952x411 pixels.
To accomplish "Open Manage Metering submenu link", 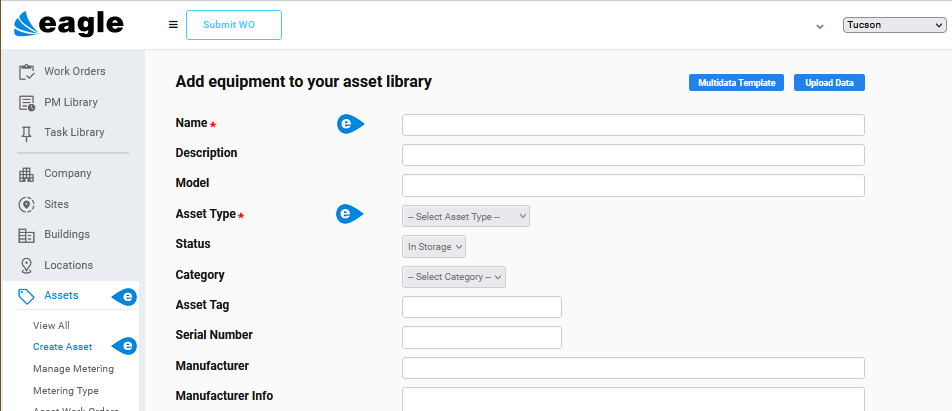I will 73,369.
